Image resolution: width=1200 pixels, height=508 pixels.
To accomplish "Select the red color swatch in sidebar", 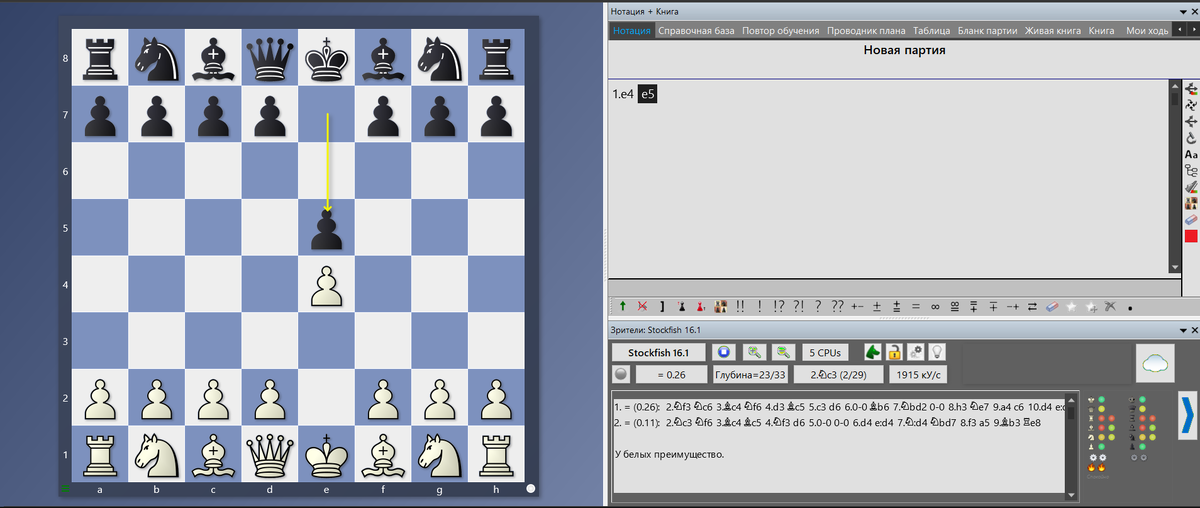I will [1191, 236].
